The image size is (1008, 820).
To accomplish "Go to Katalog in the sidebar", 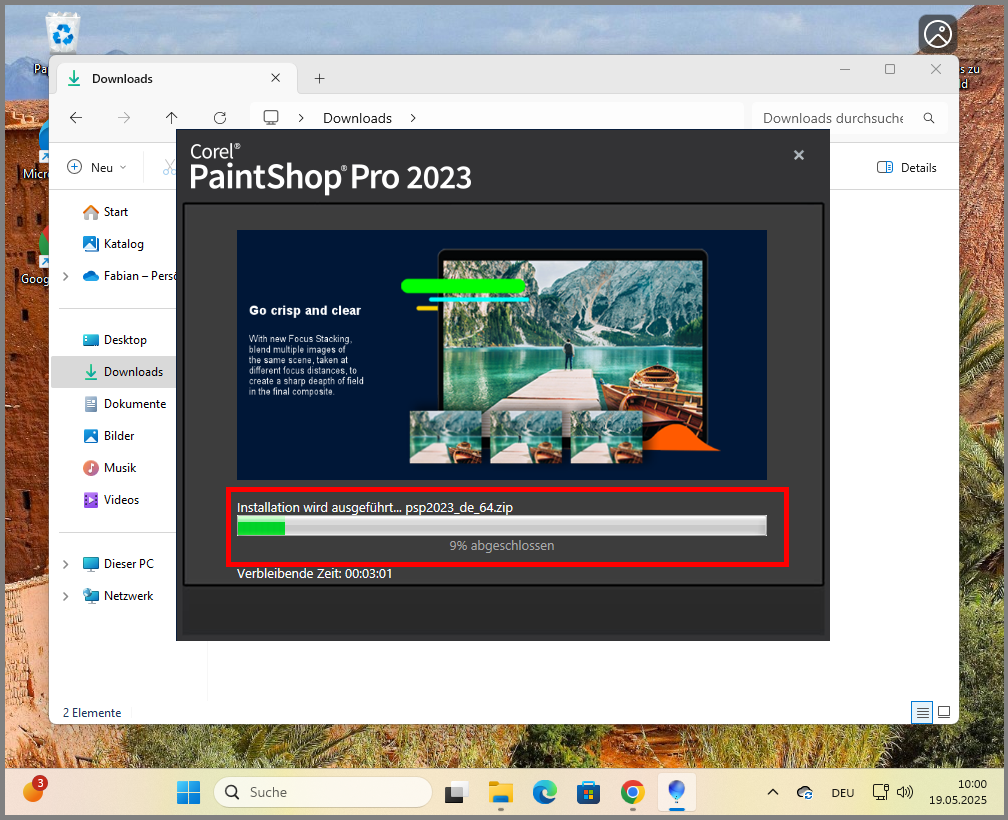I will pyautogui.click(x=118, y=243).
